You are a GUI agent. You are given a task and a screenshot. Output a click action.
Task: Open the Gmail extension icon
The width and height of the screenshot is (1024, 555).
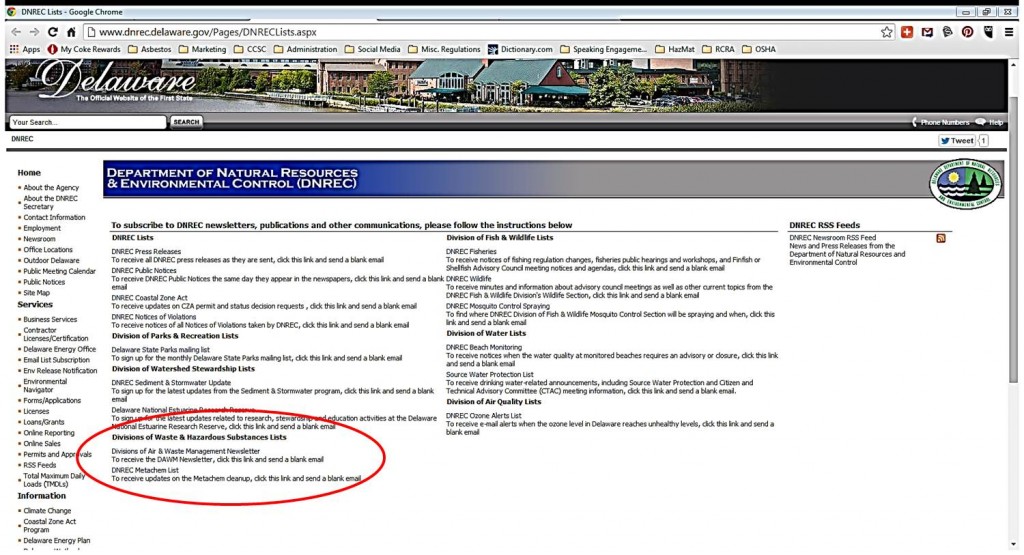click(927, 32)
